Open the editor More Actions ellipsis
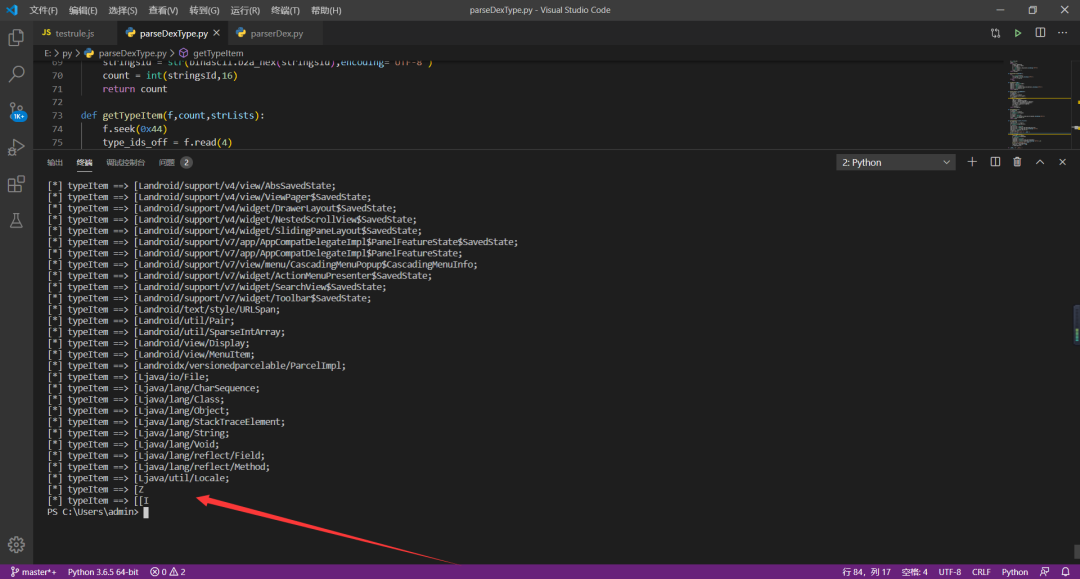1080x579 pixels. pos(1062,33)
